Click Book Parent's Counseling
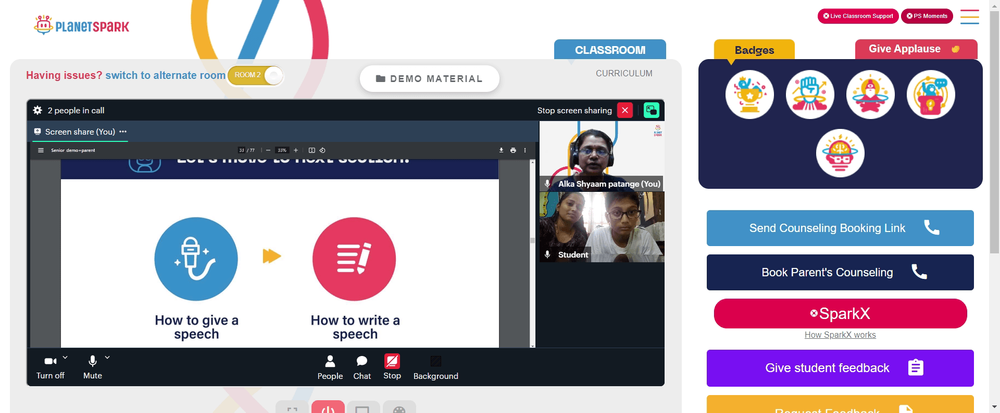 pyautogui.click(x=840, y=272)
